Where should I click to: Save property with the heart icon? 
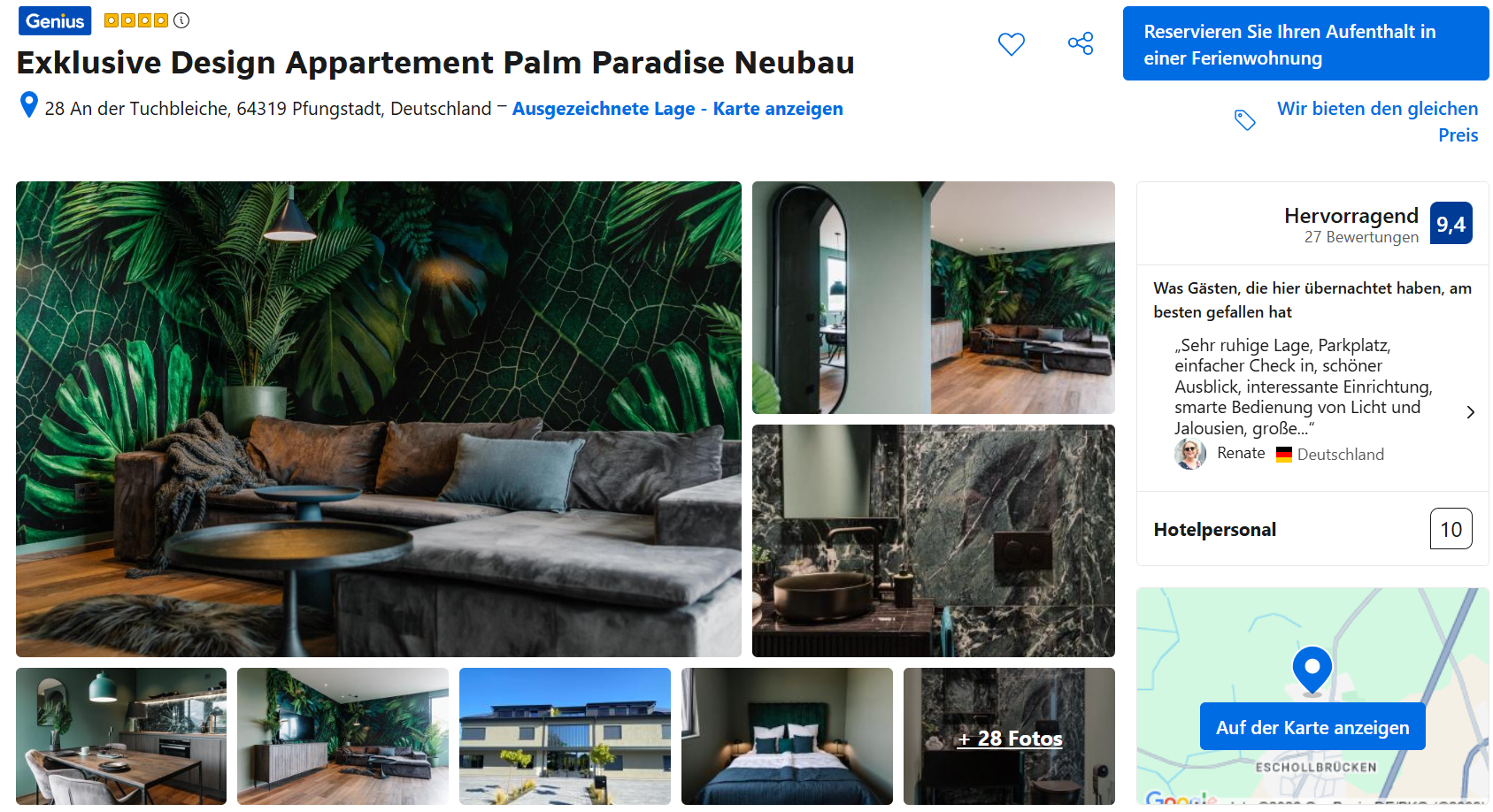click(1011, 44)
